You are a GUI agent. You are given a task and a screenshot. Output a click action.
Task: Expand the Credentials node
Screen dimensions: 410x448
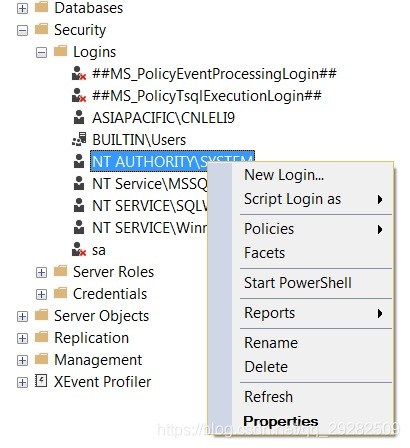pyautogui.click(x=41, y=295)
